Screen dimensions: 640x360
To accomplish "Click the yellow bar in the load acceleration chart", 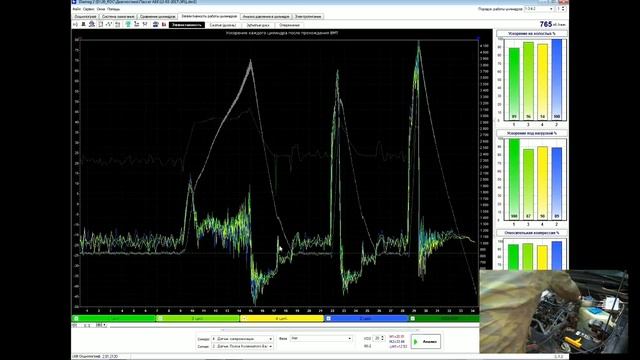I will 542,183.
